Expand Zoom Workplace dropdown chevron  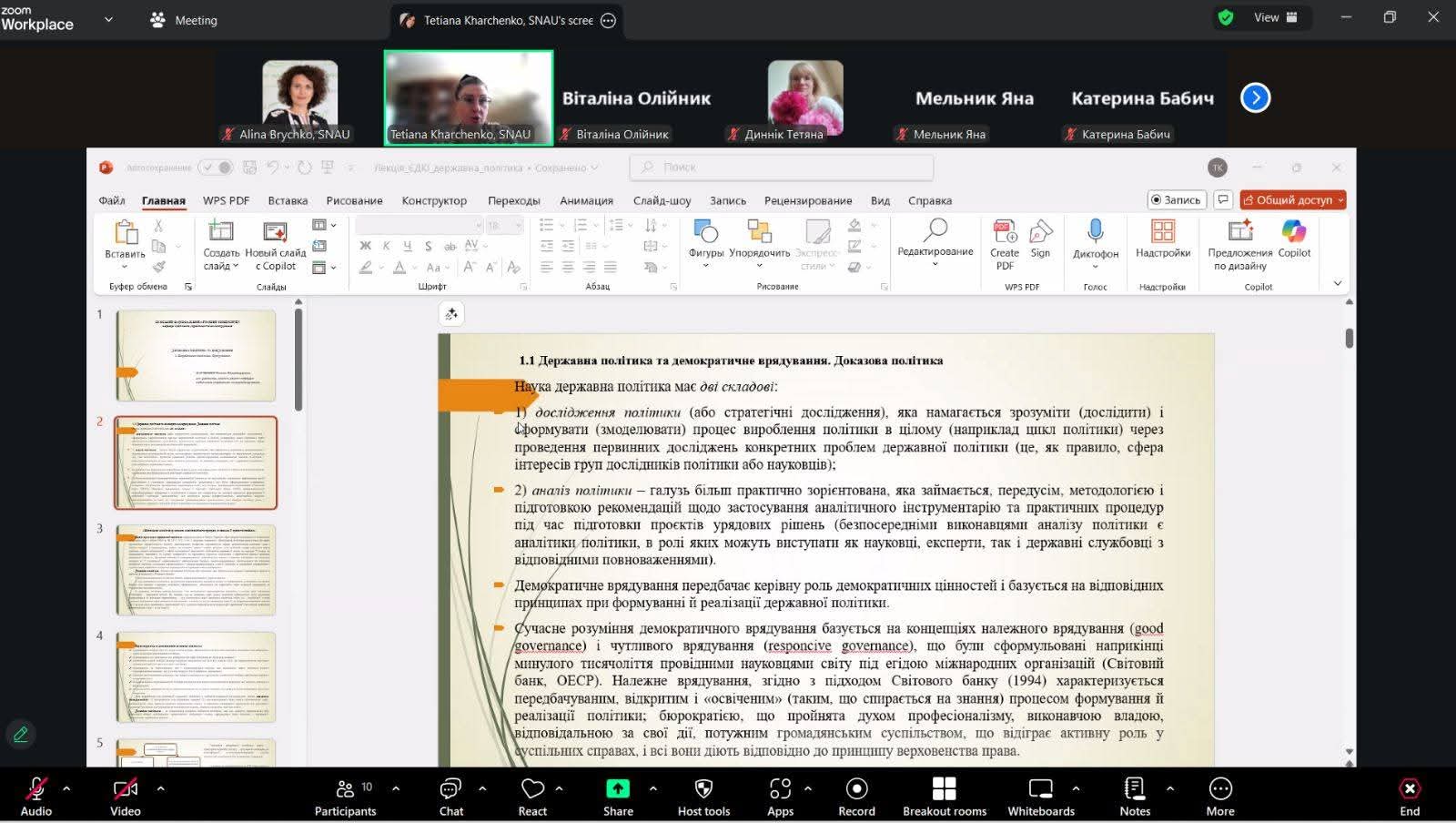[108, 19]
